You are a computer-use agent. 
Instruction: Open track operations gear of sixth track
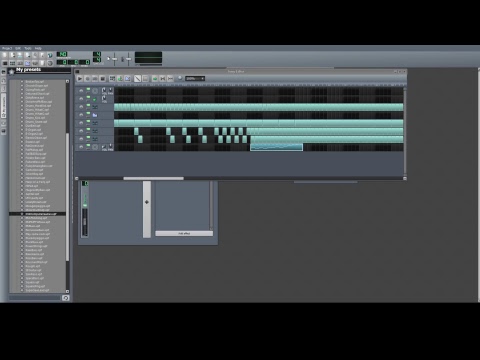click(81, 131)
